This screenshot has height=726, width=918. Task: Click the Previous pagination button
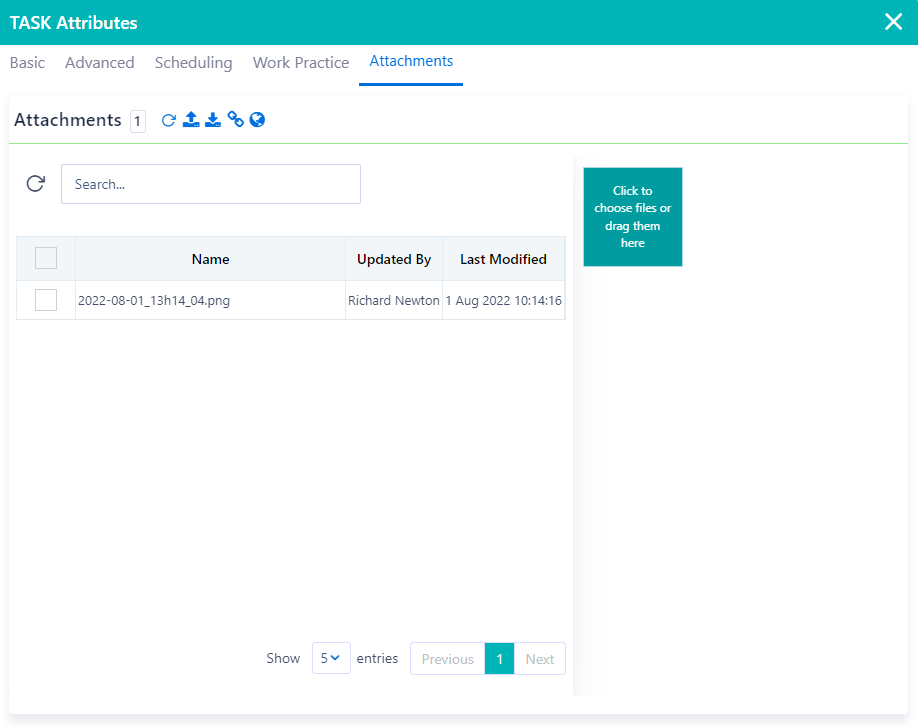pyautogui.click(x=446, y=658)
